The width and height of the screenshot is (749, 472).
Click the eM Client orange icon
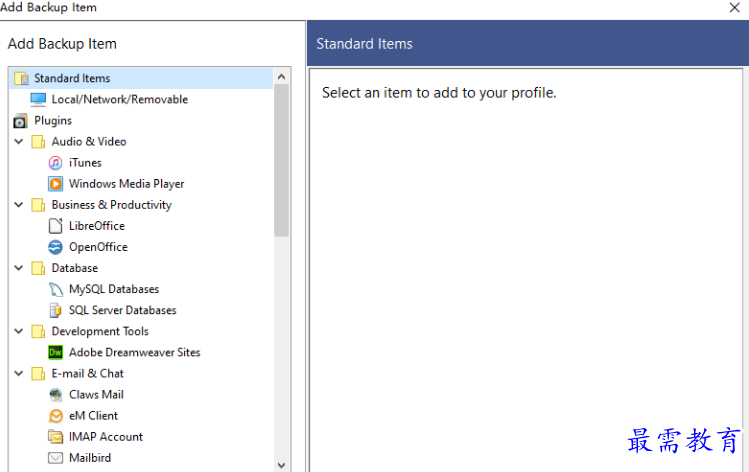55,416
